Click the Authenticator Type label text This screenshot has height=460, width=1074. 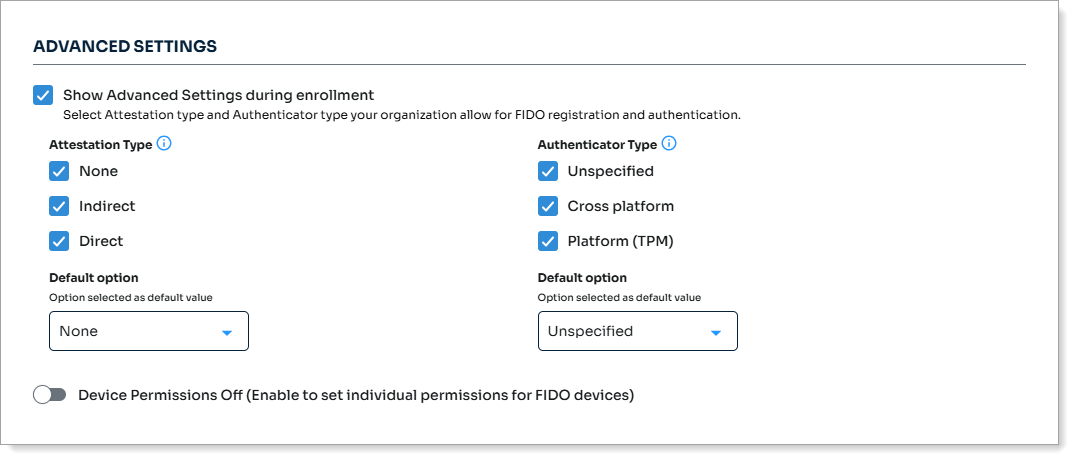[597, 145]
